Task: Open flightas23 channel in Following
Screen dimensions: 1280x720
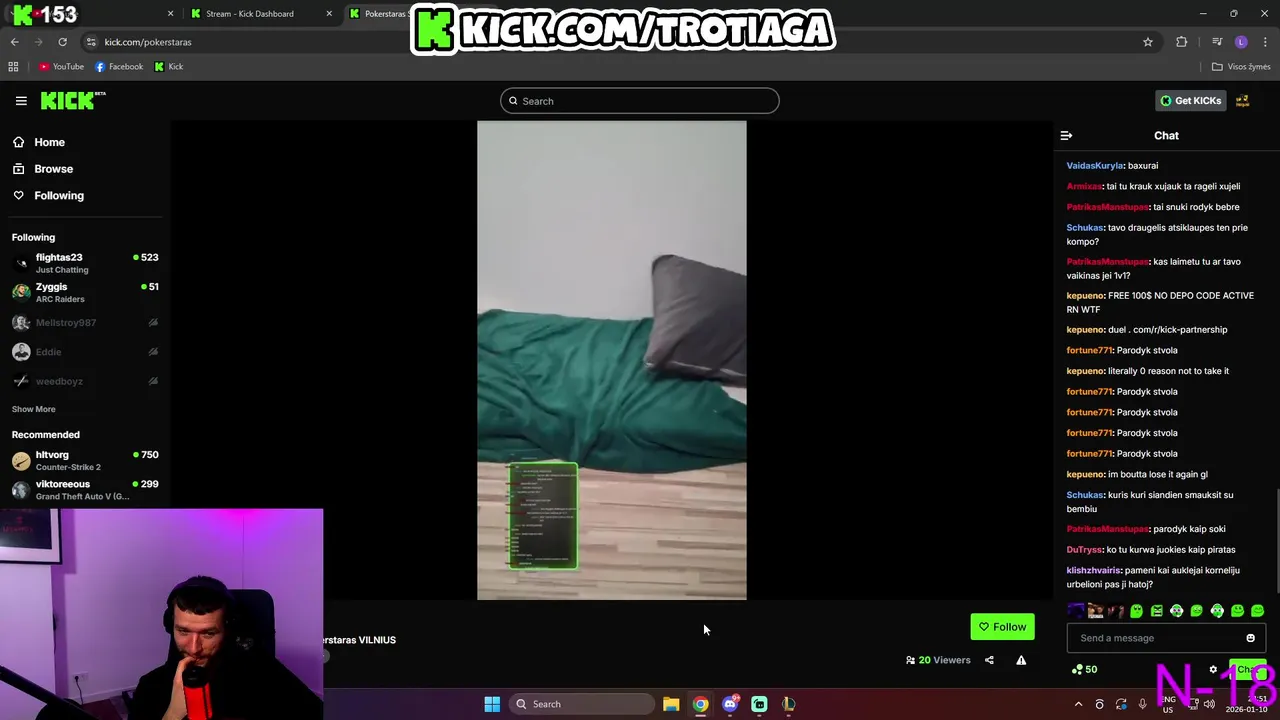Action: point(85,263)
